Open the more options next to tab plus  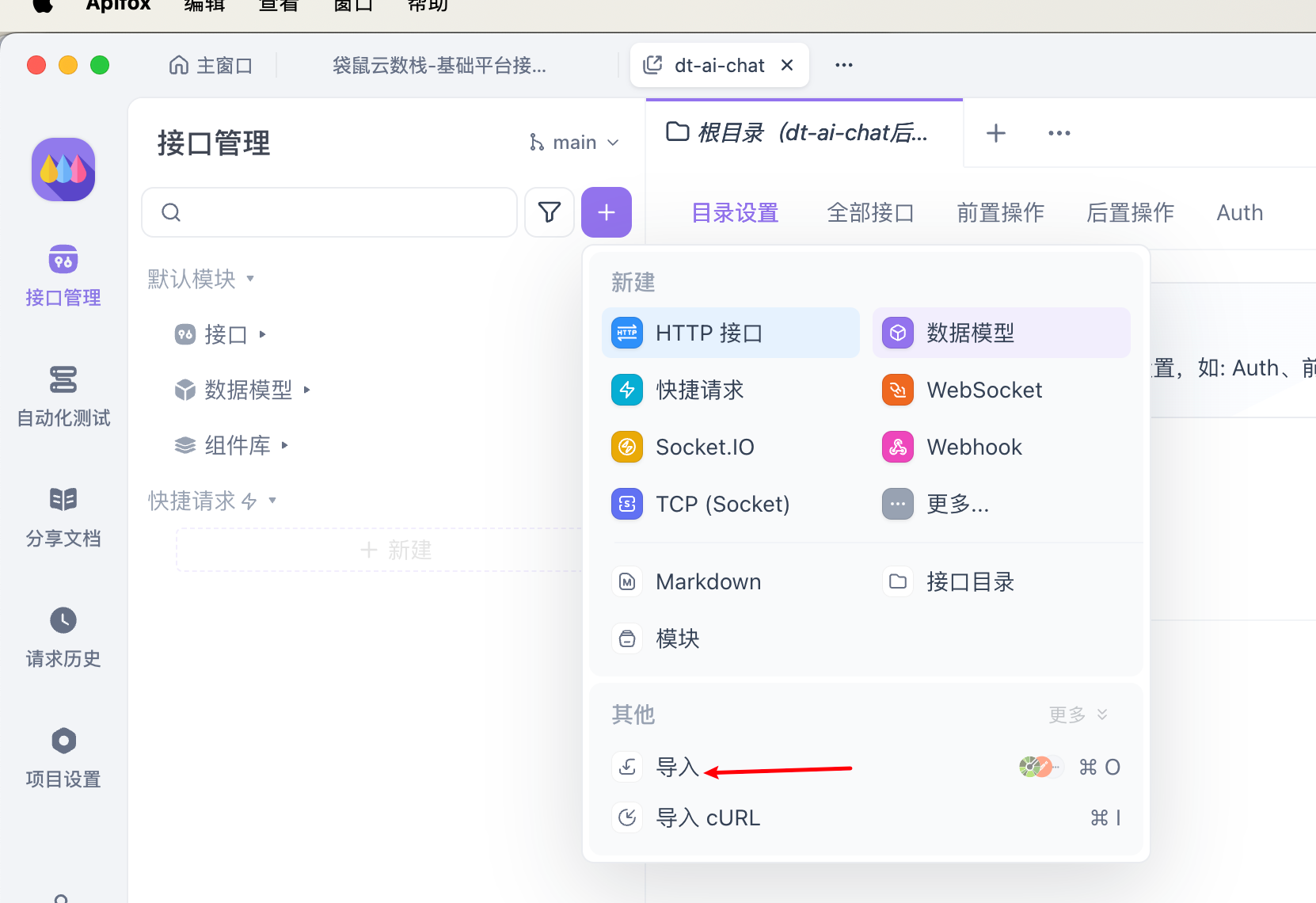pyautogui.click(x=1059, y=133)
